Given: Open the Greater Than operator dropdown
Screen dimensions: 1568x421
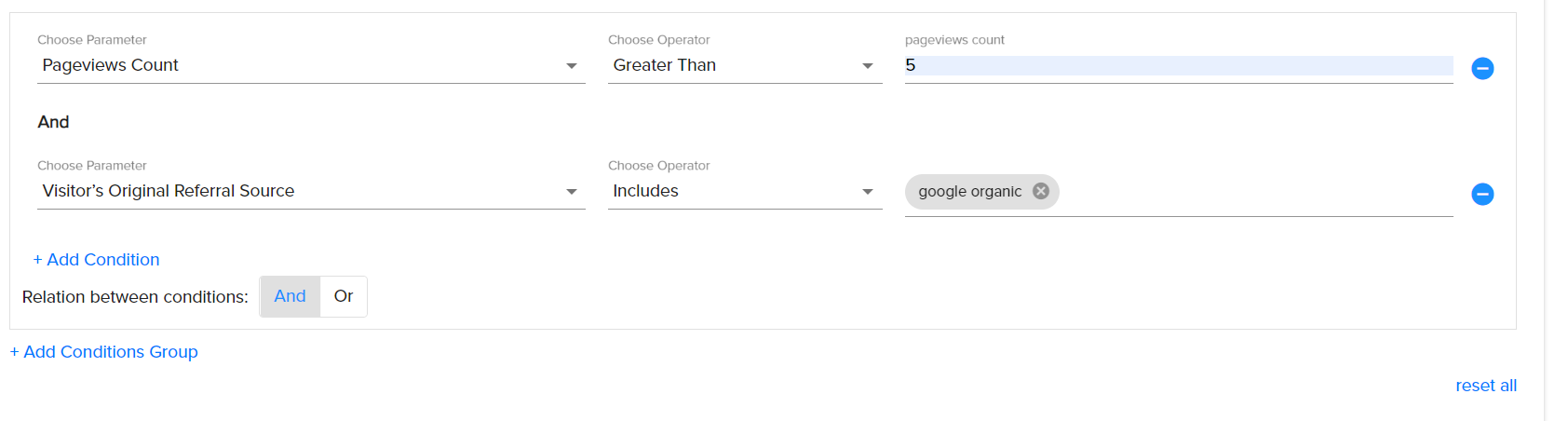Looking at the screenshot, I should click(745, 65).
